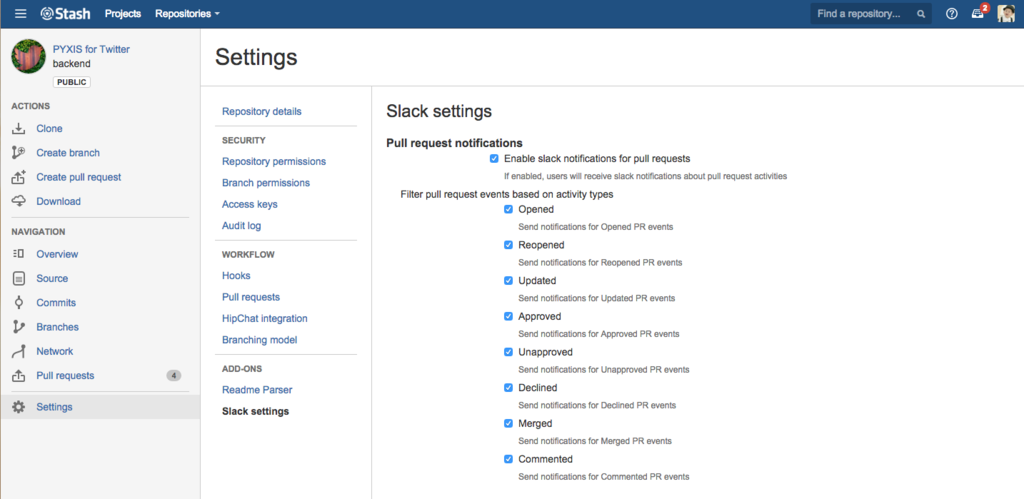Toggle Enable slack notifications for pull requests
This screenshot has width=1024, height=499.
point(494,159)
